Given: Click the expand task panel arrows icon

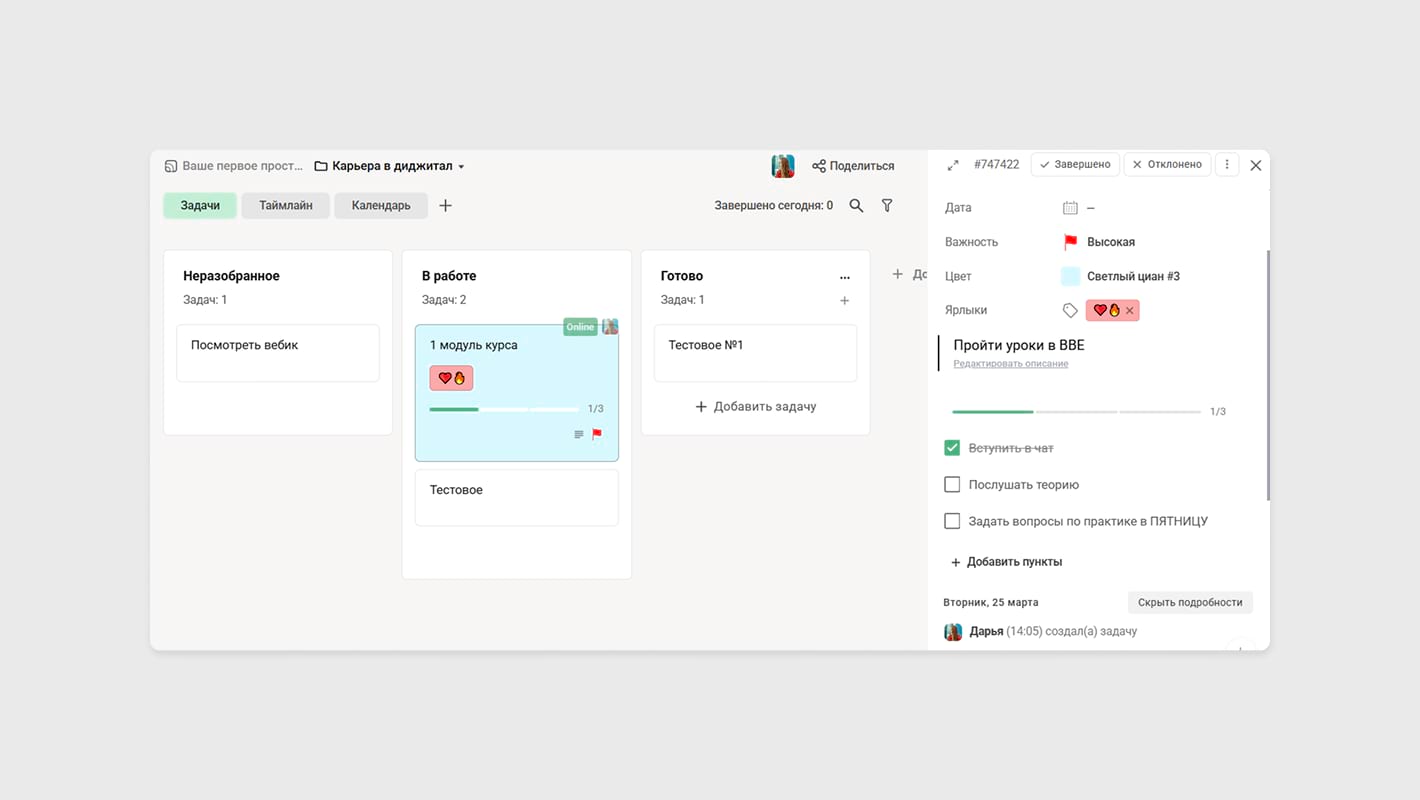Looking at the screenshot, I should pos(953,165).
